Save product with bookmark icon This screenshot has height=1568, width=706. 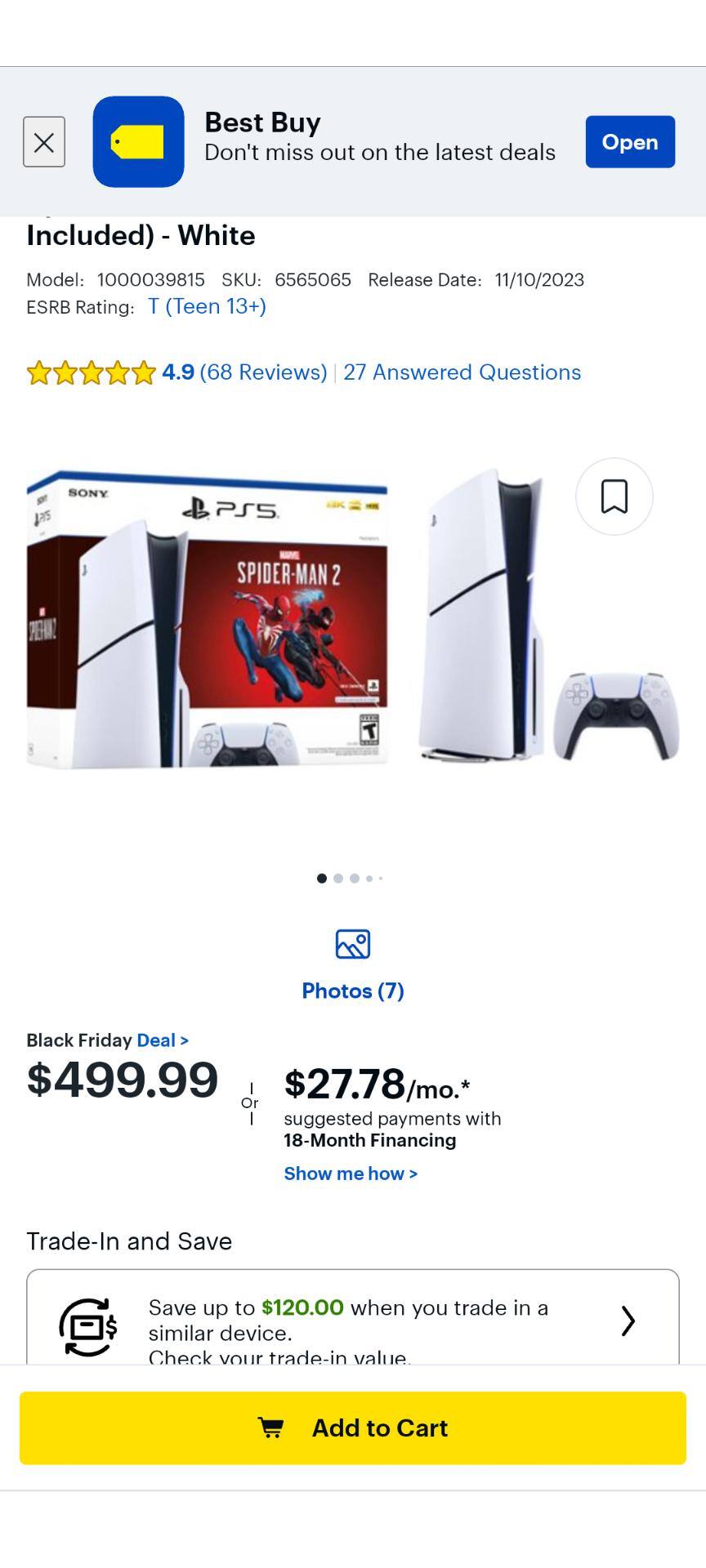point(614,497)
